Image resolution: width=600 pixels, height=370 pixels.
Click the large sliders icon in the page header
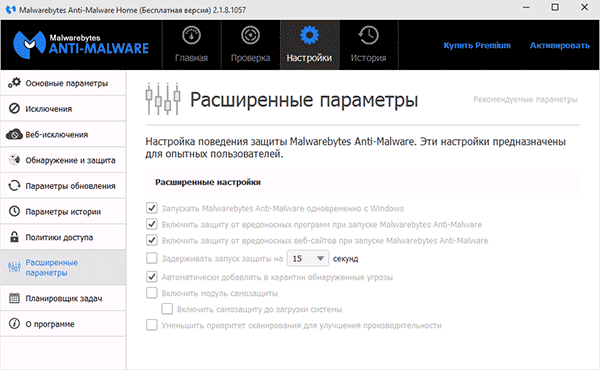(163, 99)
